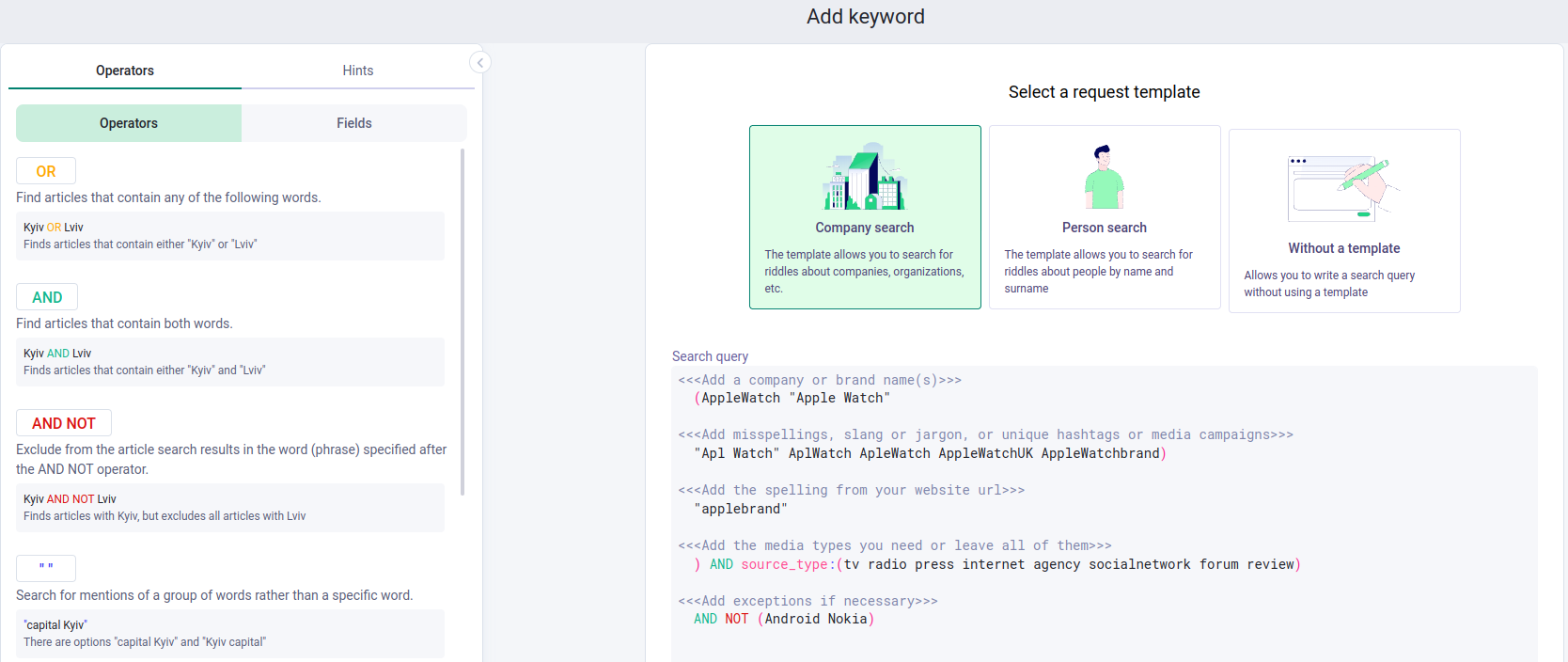The image size is (1568, 662).
Task: Insert the AND operator button
Action: [x=47, y=297]
